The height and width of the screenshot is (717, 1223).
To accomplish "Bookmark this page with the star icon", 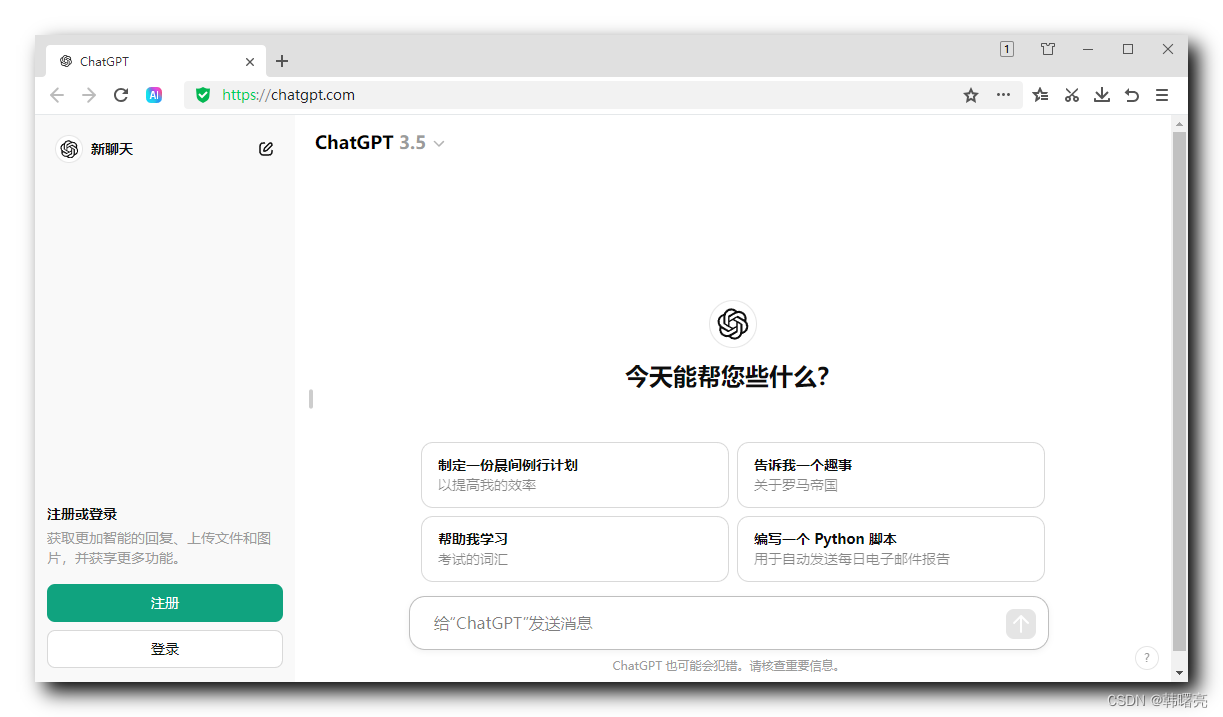I will pos(970,95).
